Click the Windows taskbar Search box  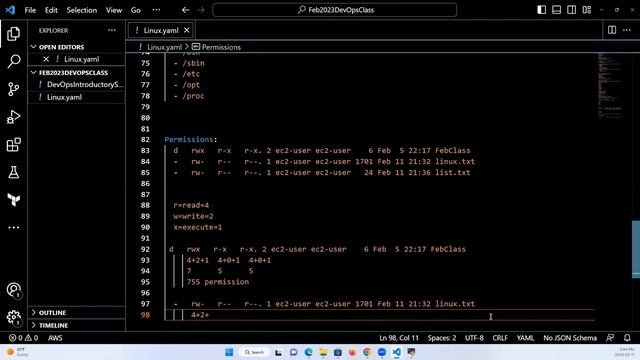click(254, 352)
